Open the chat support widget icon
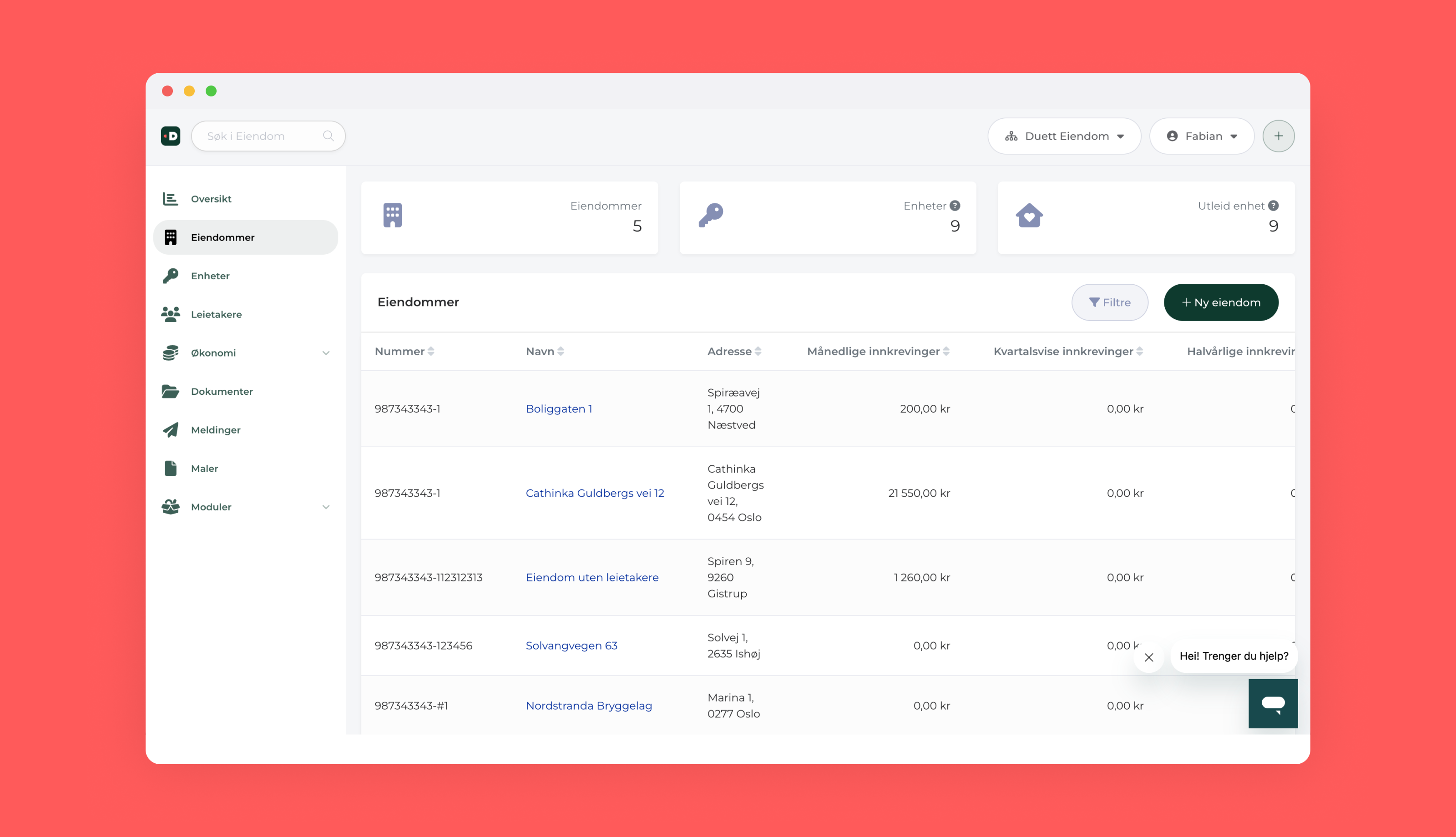Image resolution: width=1456 pixels, height=837 pixels. tap(1273, 703)
